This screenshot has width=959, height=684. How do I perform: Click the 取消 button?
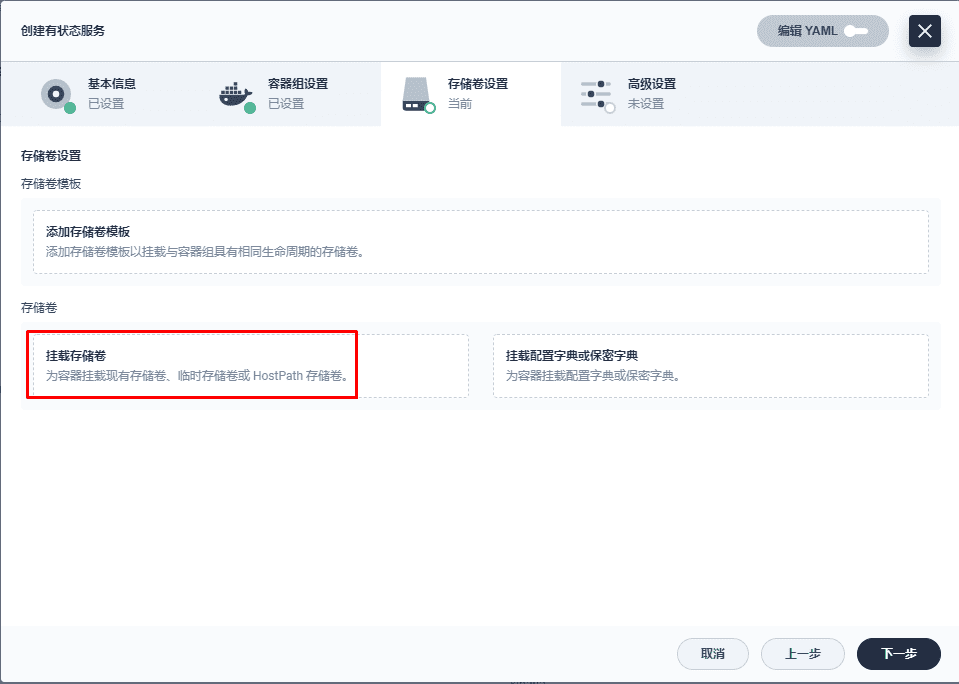(x=713, y=654)
